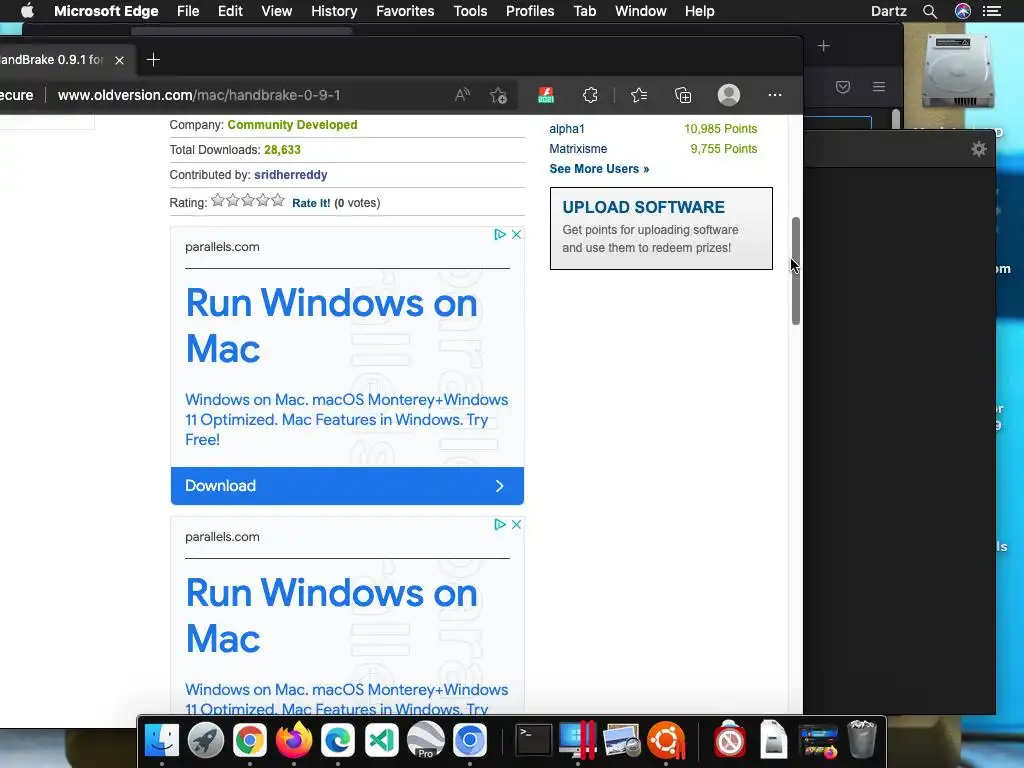This screenshot has width=1024, height=768.
Task: Open a new Edge tab
Action: 153,60
